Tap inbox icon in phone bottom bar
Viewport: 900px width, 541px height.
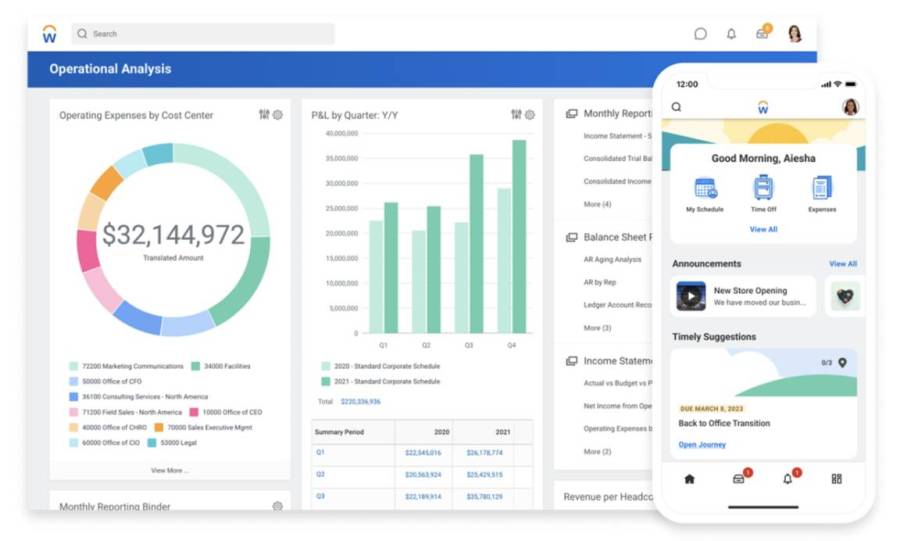741,477
